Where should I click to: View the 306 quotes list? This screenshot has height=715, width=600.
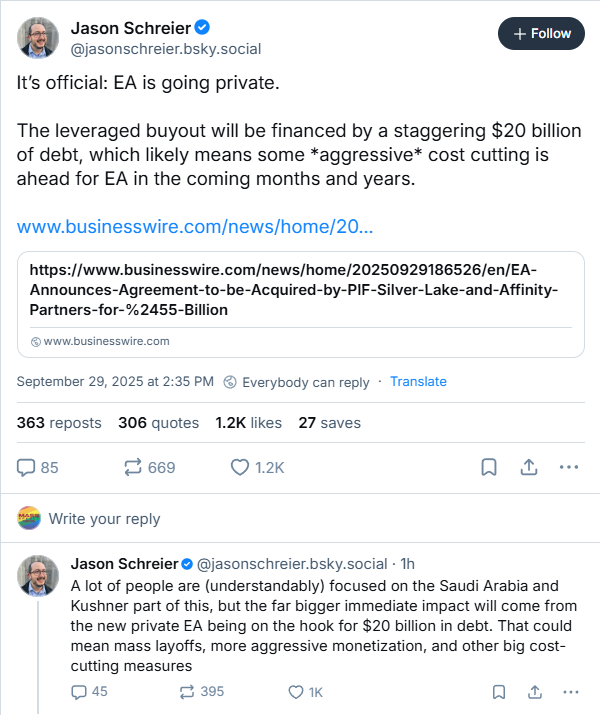coord(158,423)
